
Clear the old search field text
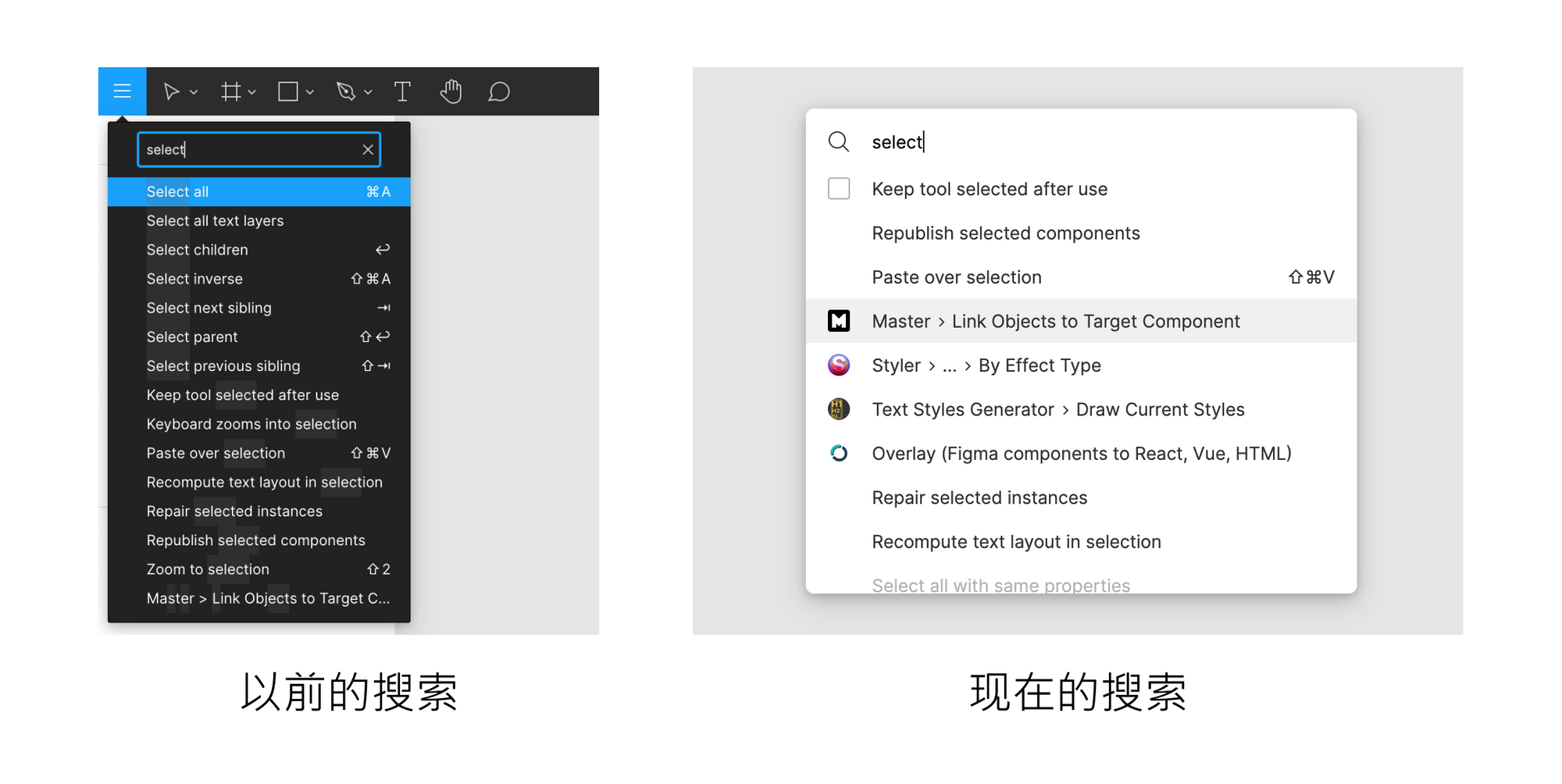368,149
